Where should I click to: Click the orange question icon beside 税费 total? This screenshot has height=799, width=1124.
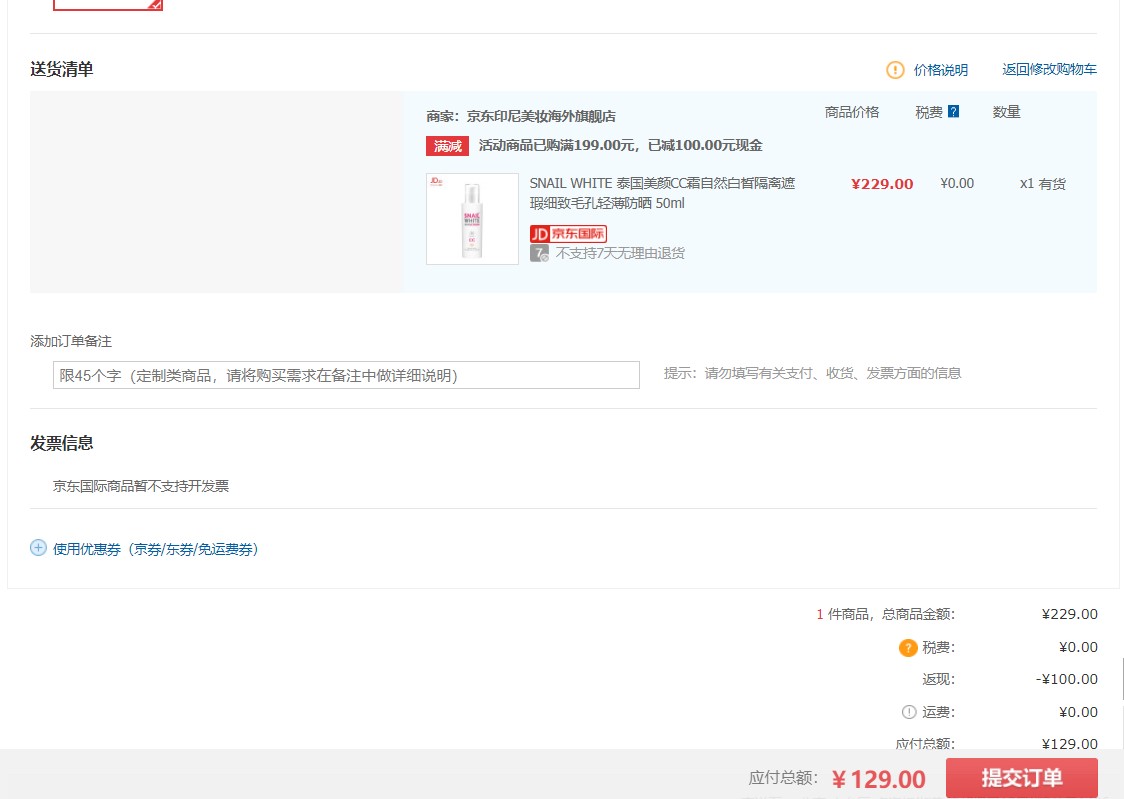click(x=908, y=647)
